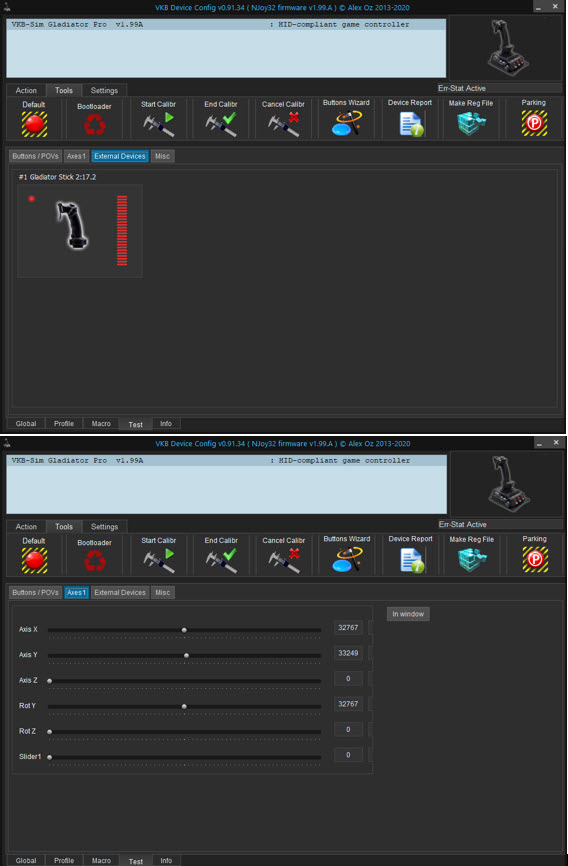Open External Devices tab in bottom window
The image size is (568, 866).
pyautogui.click(x=119, y=593)
